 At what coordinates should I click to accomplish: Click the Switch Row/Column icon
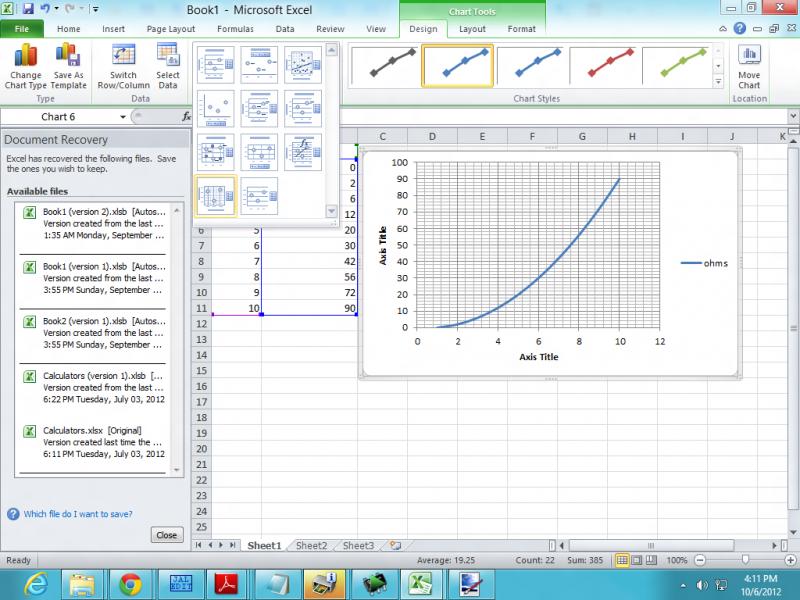coord(124,62)
